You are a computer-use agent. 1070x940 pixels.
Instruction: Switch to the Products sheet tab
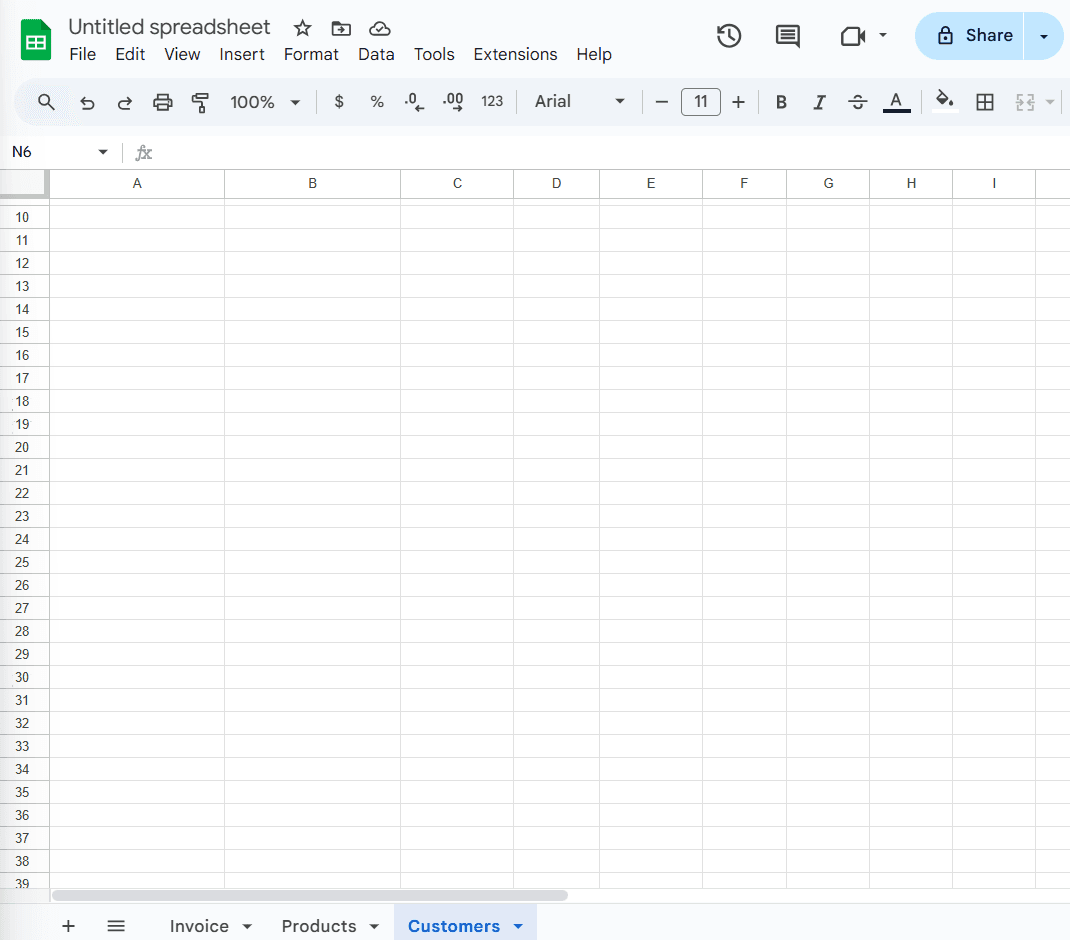(x=319, y=926)
